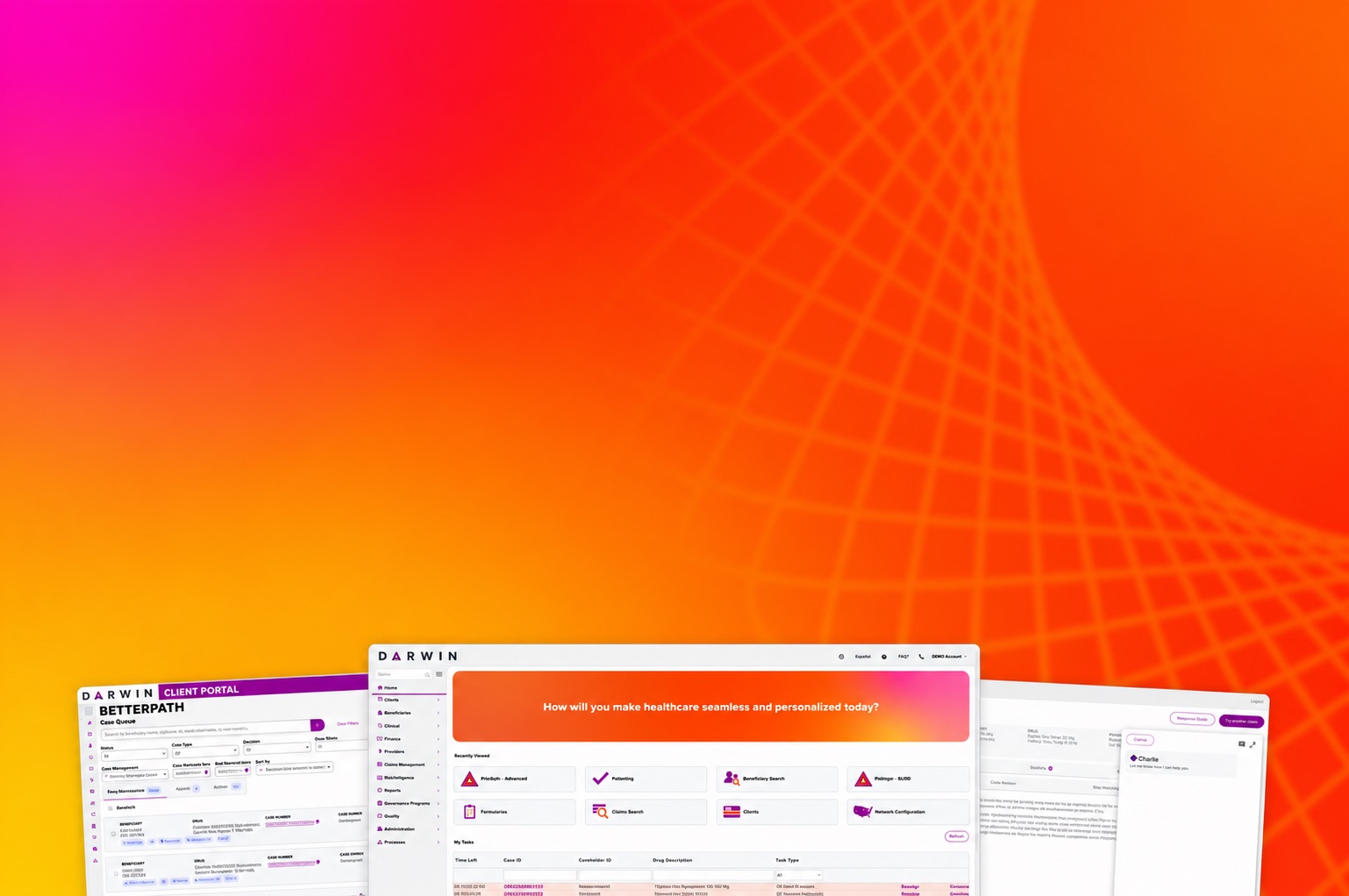Click the Processes icon in sidebar
1349x896 pixels.
click(x=380, y=842)
